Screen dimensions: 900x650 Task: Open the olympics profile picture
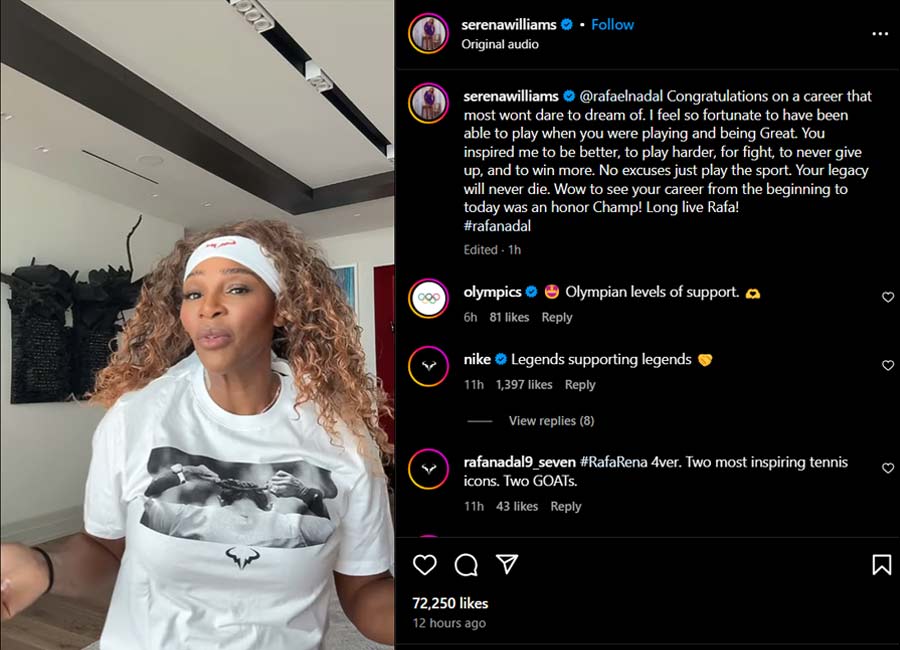428,299
